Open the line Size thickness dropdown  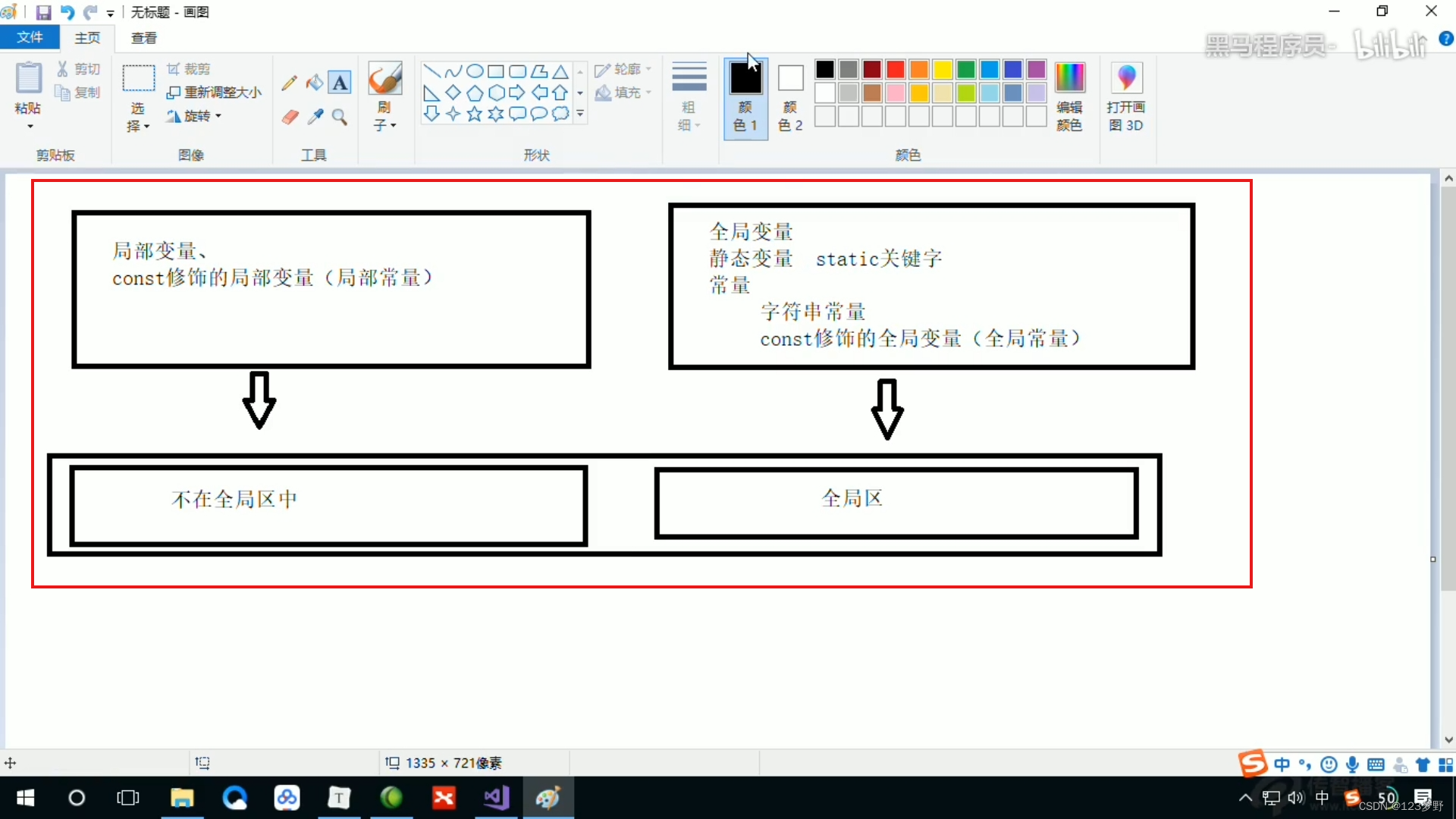click(x=689, y=97)
